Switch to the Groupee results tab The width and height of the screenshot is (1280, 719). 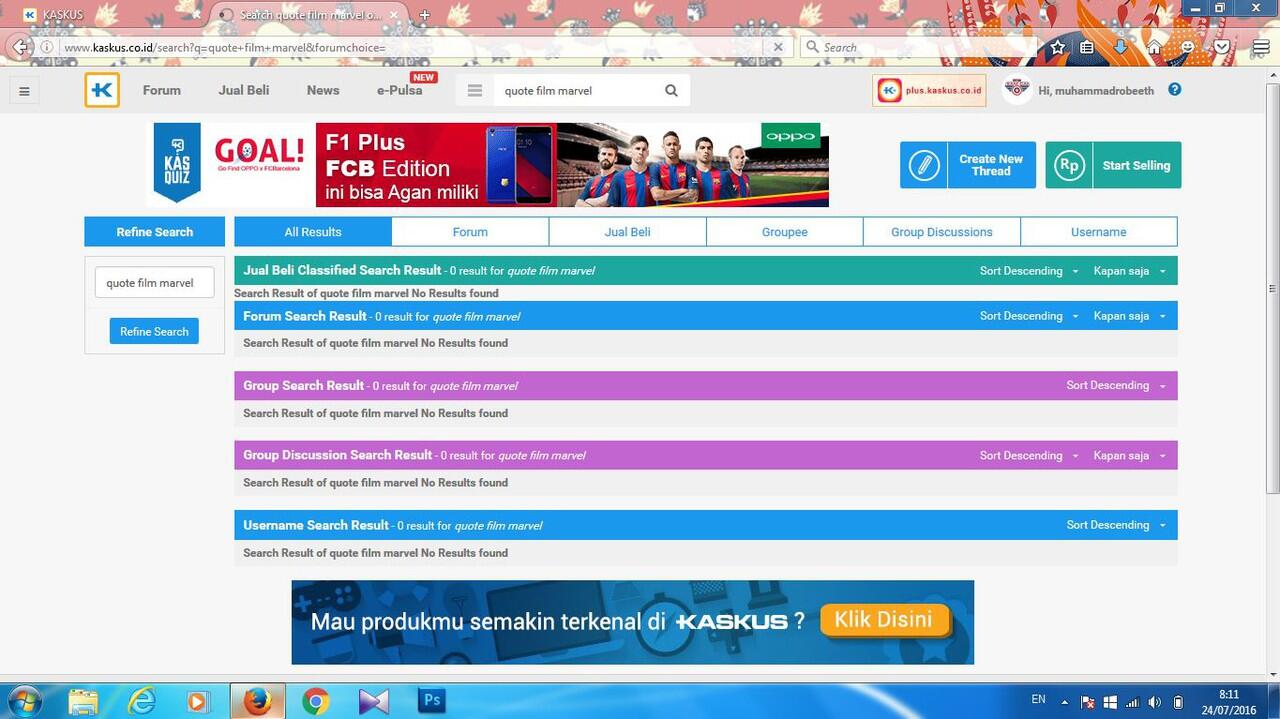point(785,232)
